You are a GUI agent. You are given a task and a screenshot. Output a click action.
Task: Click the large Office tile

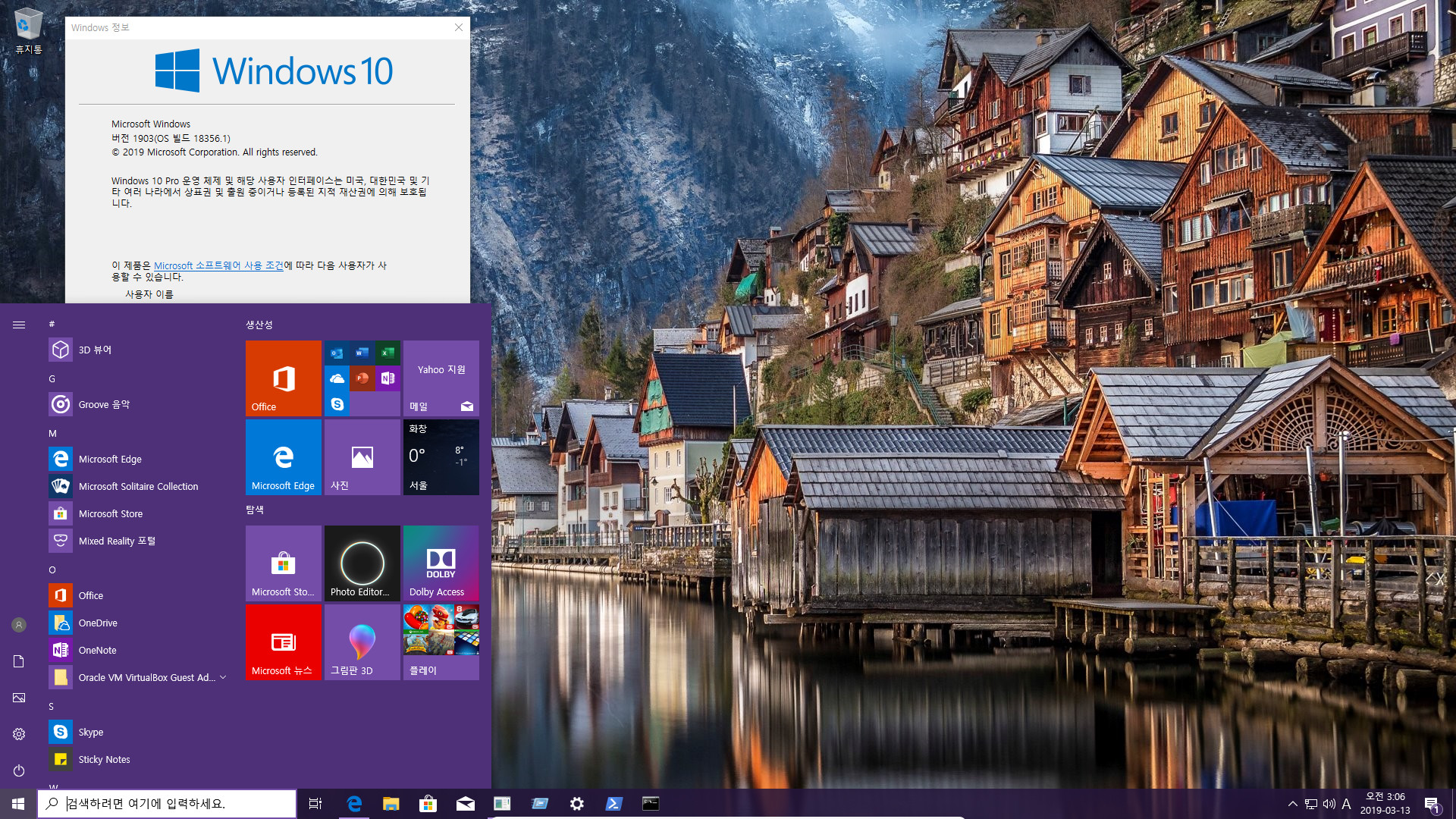click(284, 378)
